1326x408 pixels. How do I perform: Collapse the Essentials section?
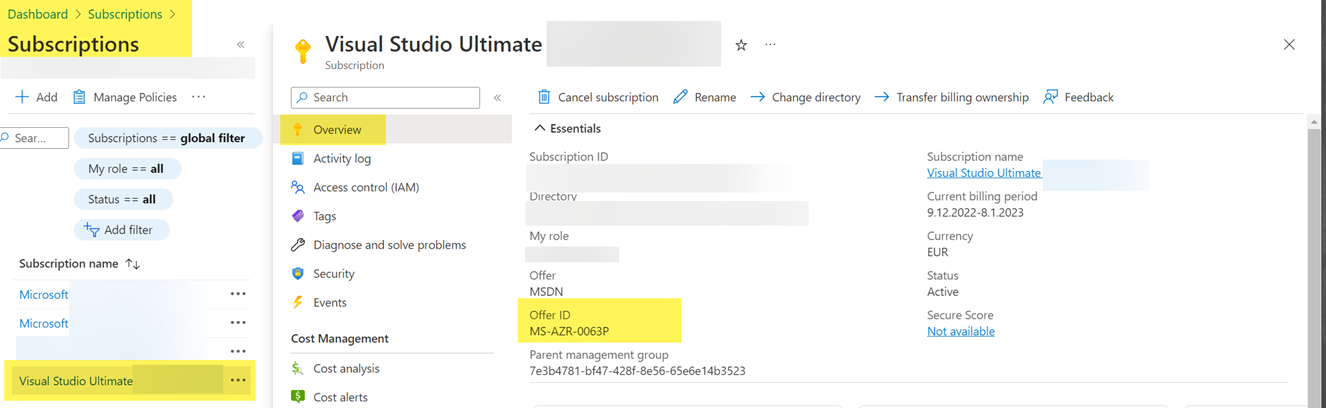point(567,129)
